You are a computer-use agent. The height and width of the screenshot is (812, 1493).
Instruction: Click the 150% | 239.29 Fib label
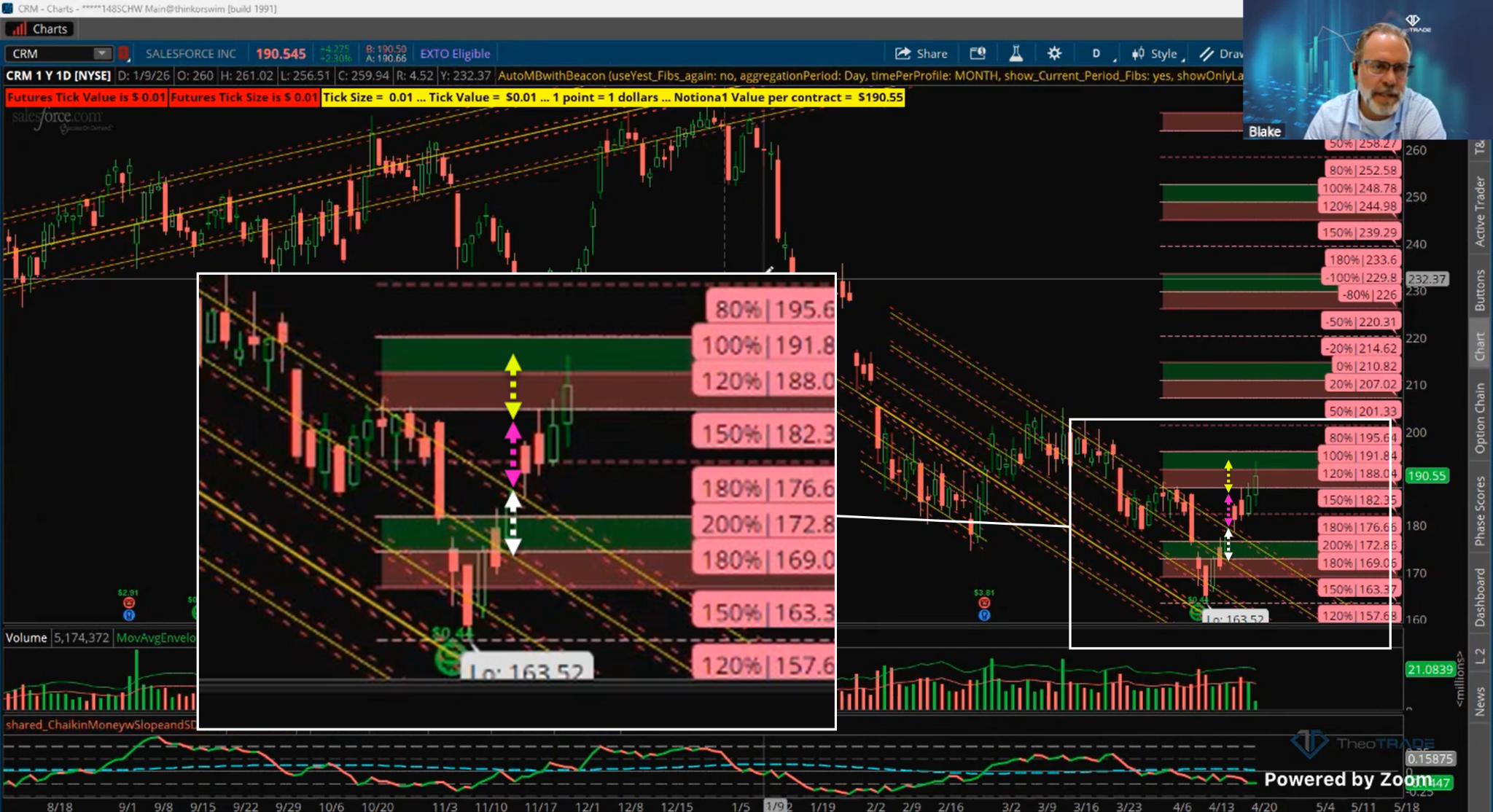[1360, 233]
